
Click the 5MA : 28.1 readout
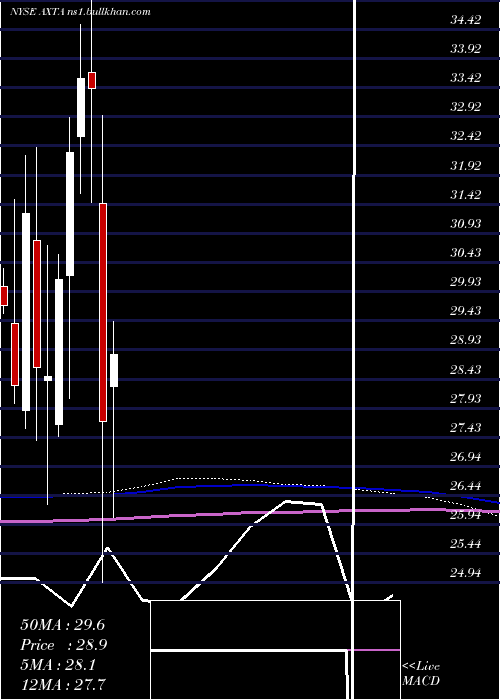click(58, 665)
